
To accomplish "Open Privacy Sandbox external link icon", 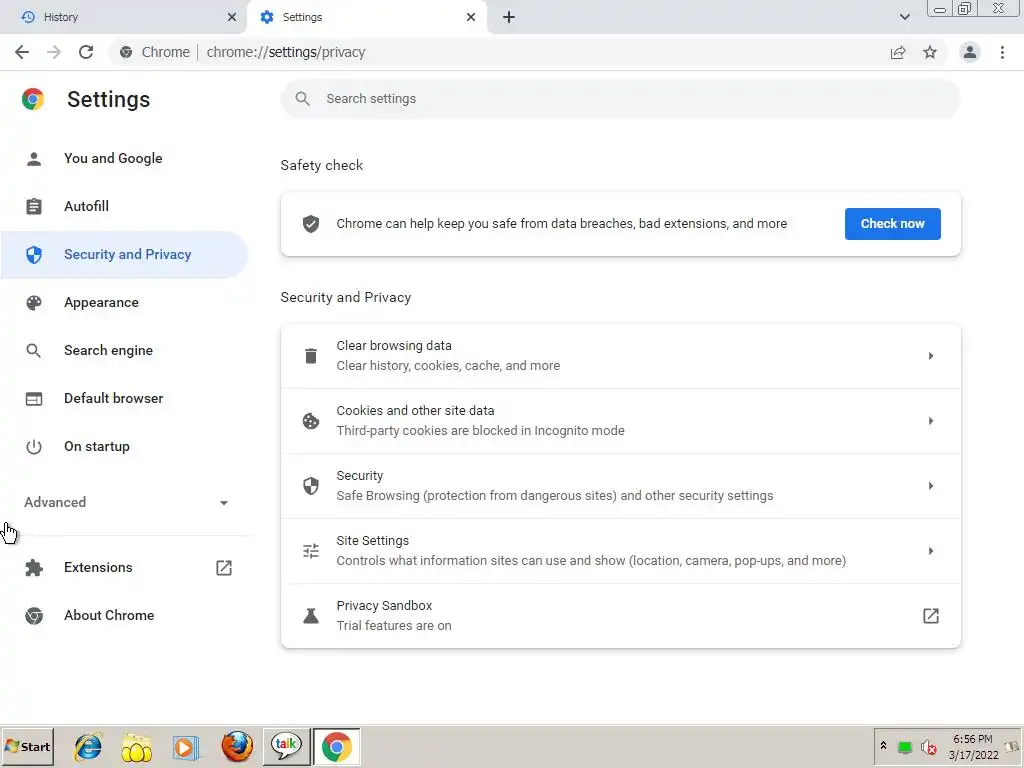I will 931,616.
